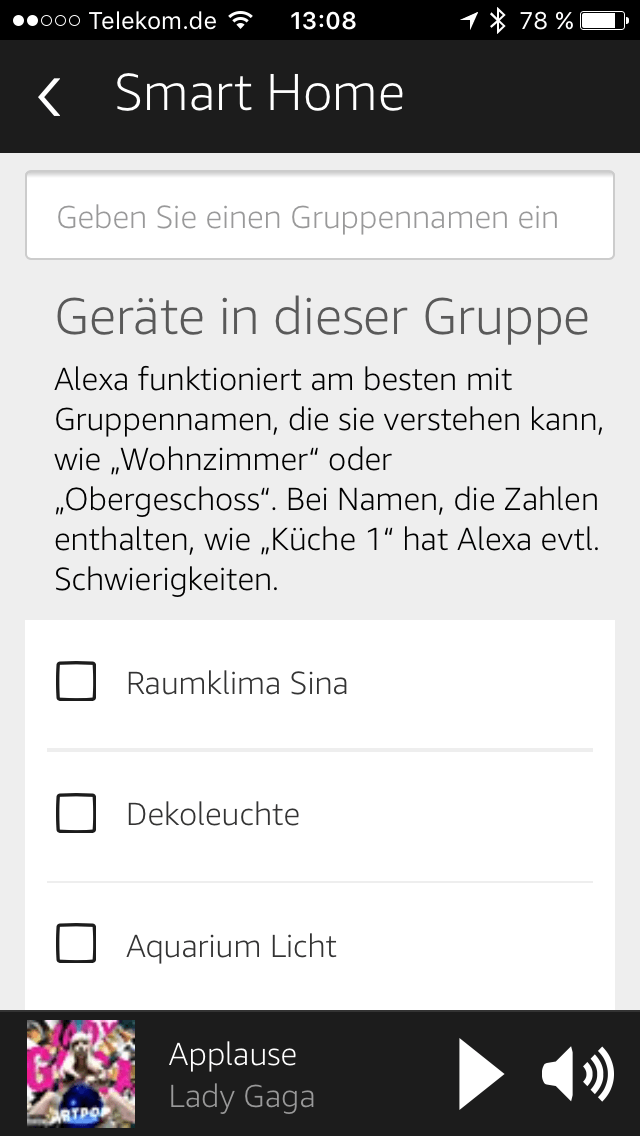Image resolution: width=640 pixels, height=1136 pixels.
Task: Tap the Smart Home header title
Action: tap(259, 93)
